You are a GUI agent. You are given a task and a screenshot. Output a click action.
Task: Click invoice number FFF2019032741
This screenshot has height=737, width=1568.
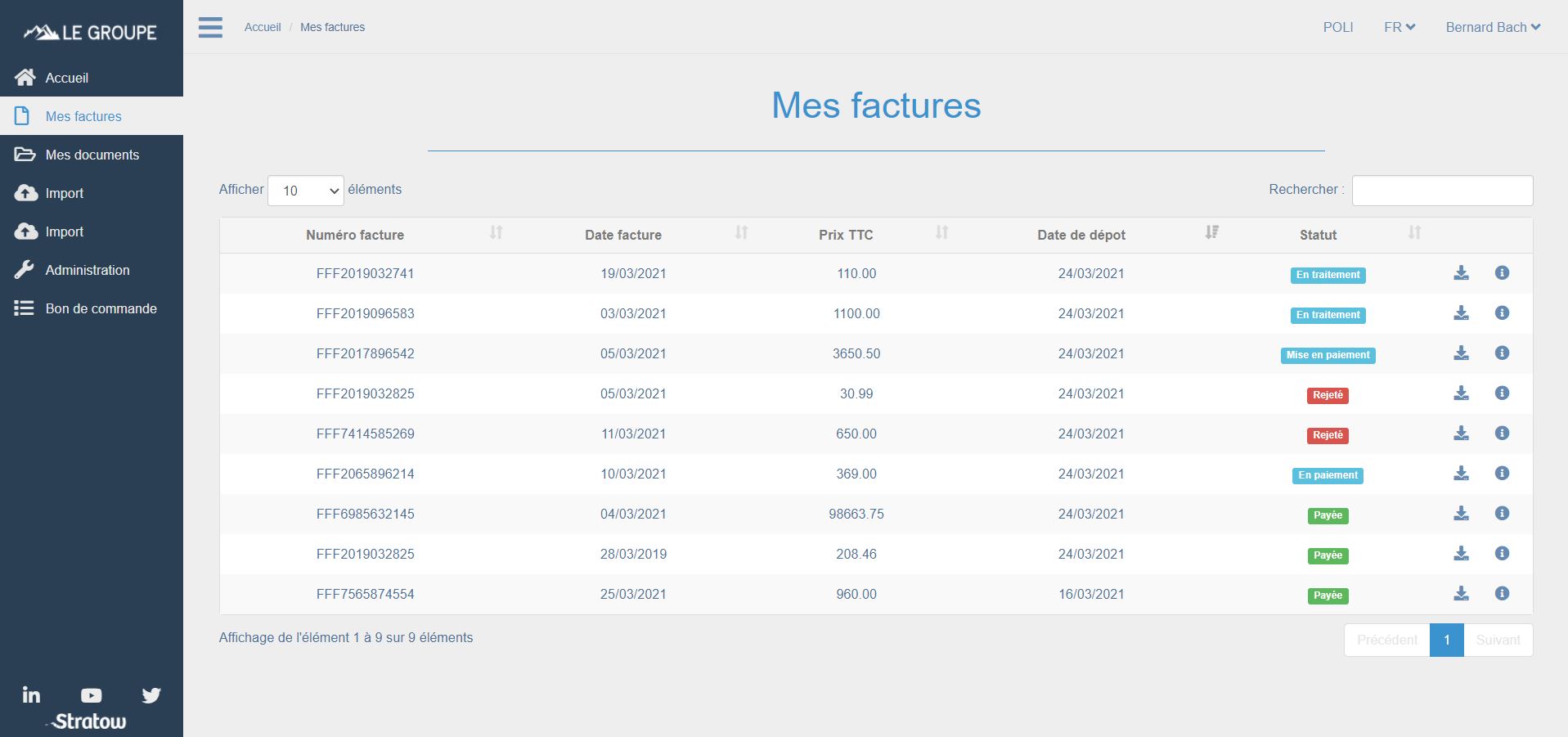point(366,273)
